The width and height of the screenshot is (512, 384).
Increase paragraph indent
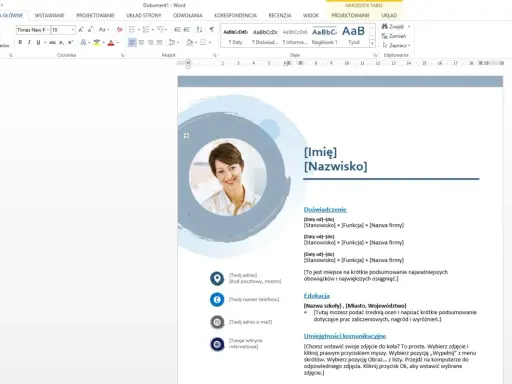(x=187, y=30)
